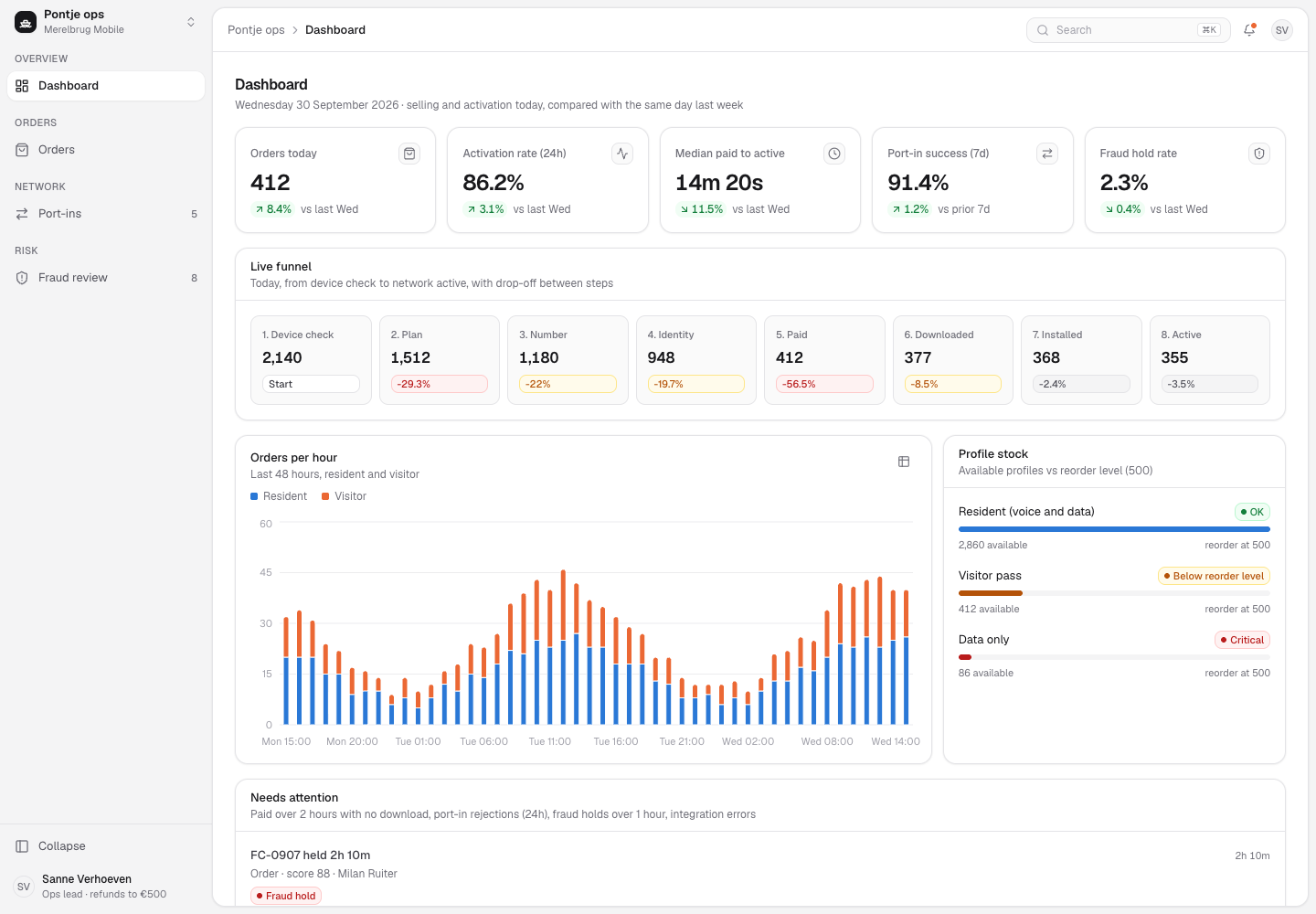Click the Resident stock progress bar

(1114, 529)
